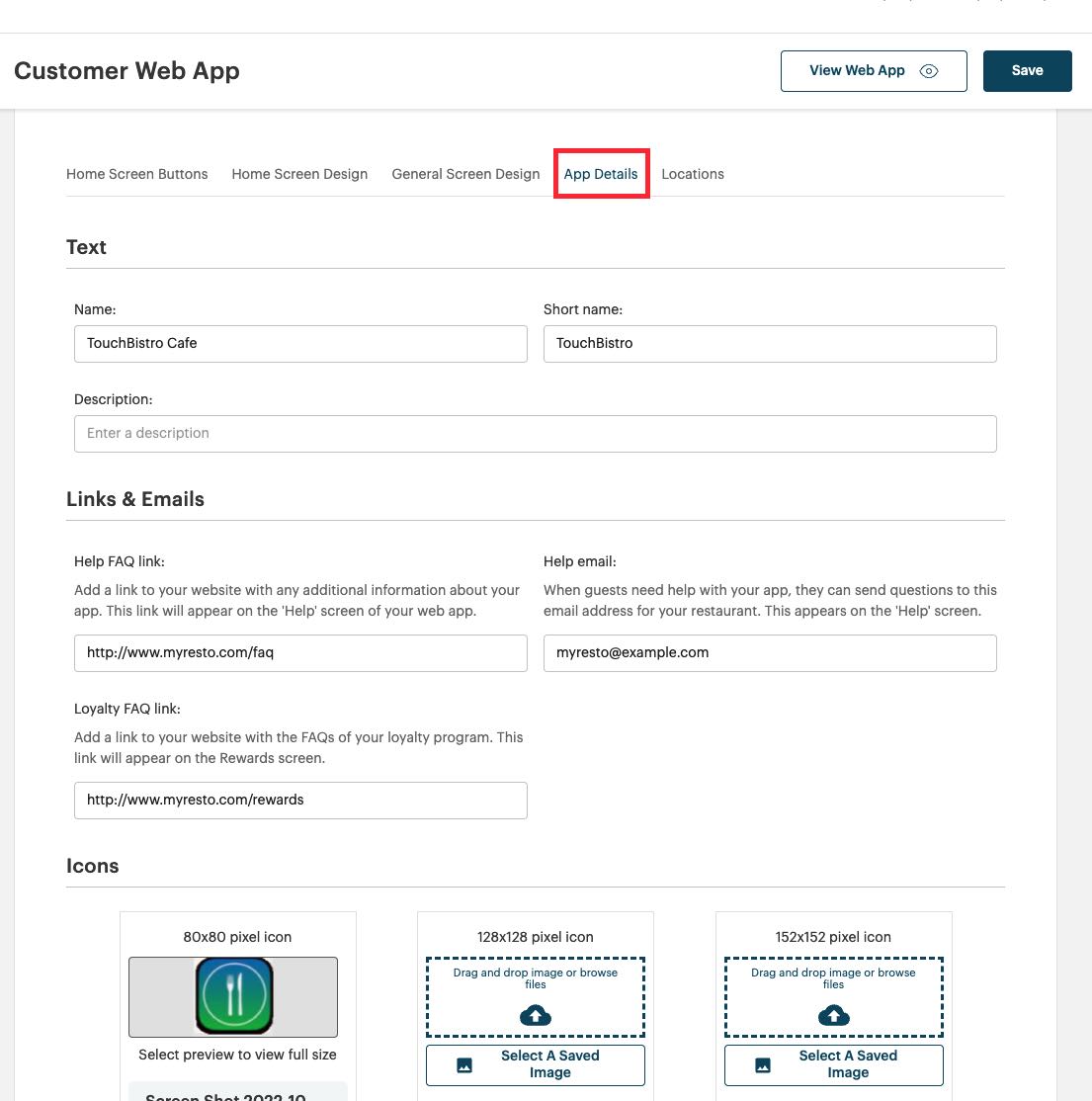Viewport: 1092px width, 1101px height.
Task: Select the General Screen Design tab
Action: point(465,174)
